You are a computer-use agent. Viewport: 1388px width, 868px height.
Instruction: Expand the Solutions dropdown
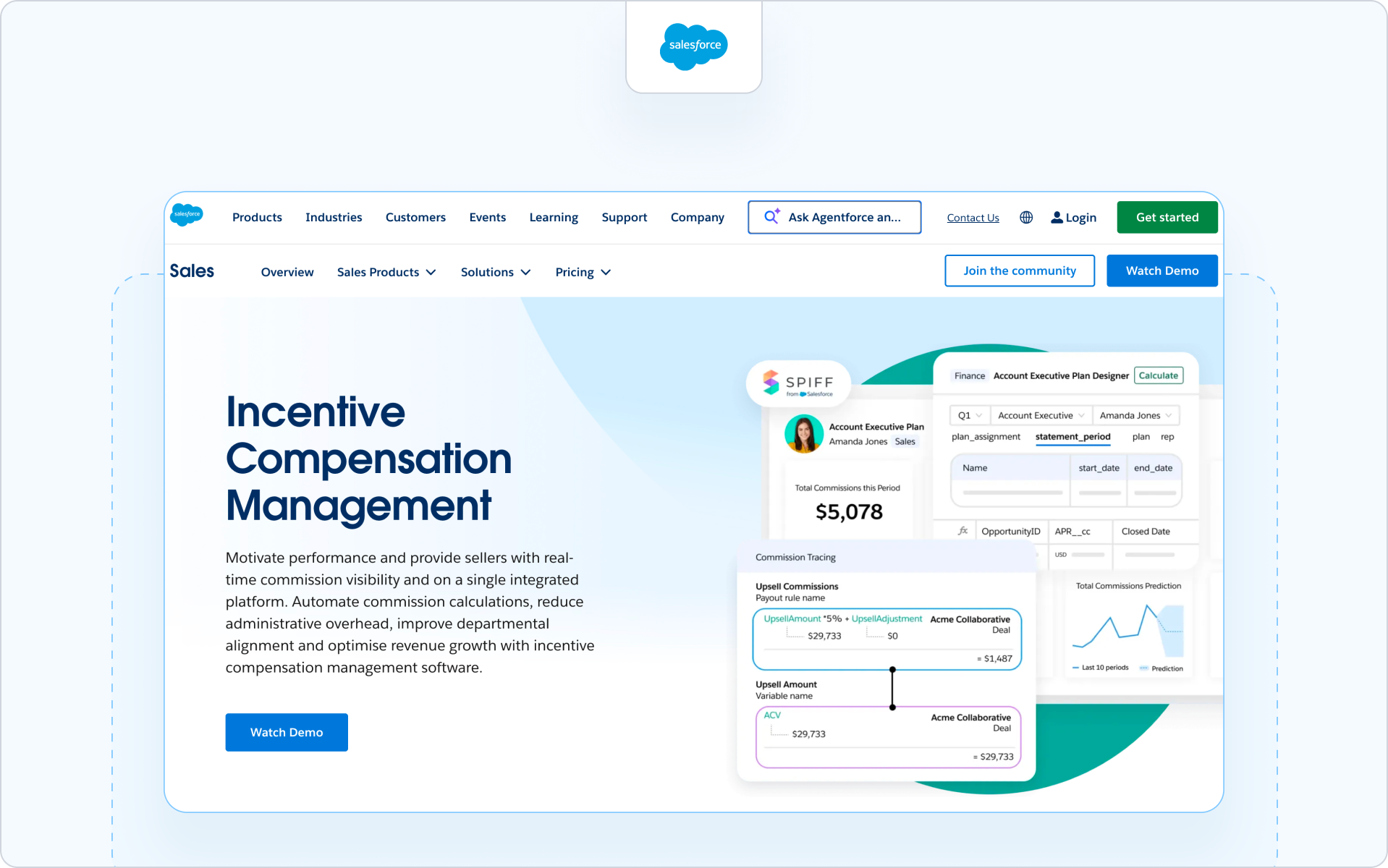point(496,272)
